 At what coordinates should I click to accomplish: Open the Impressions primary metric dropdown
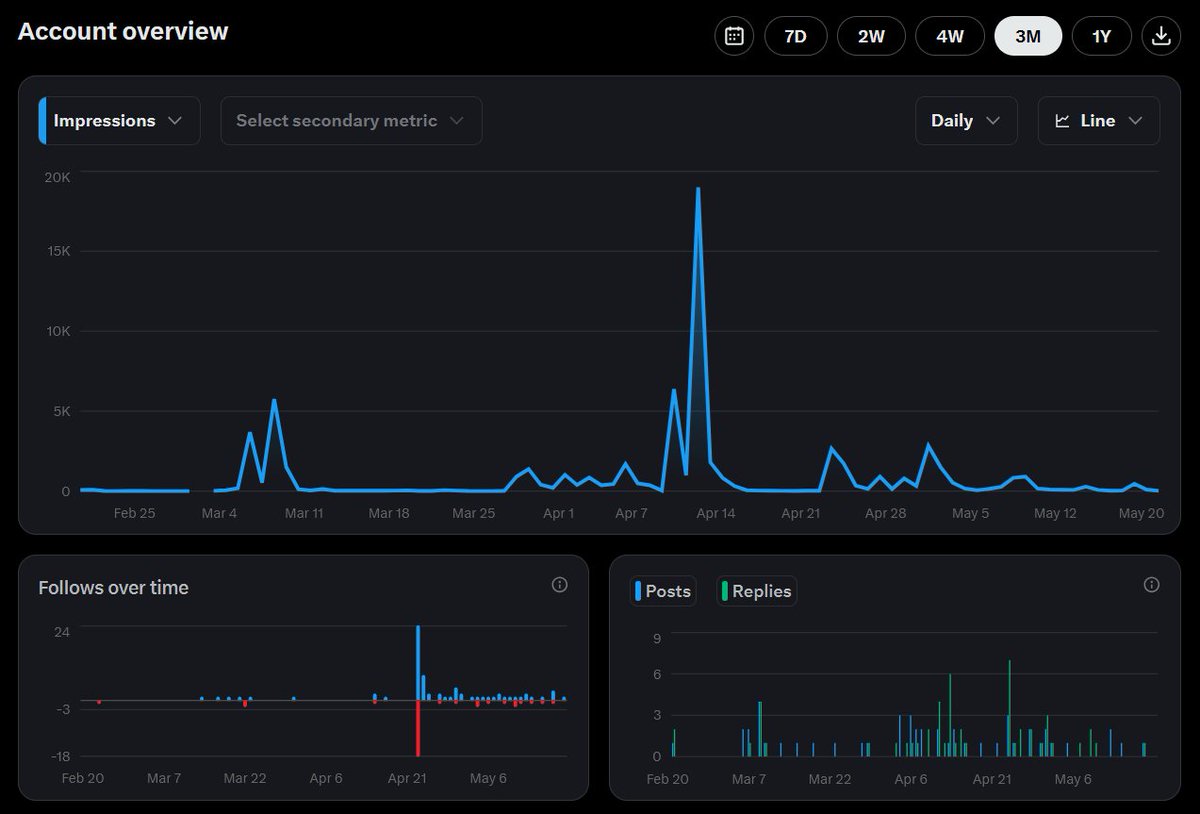119,121
